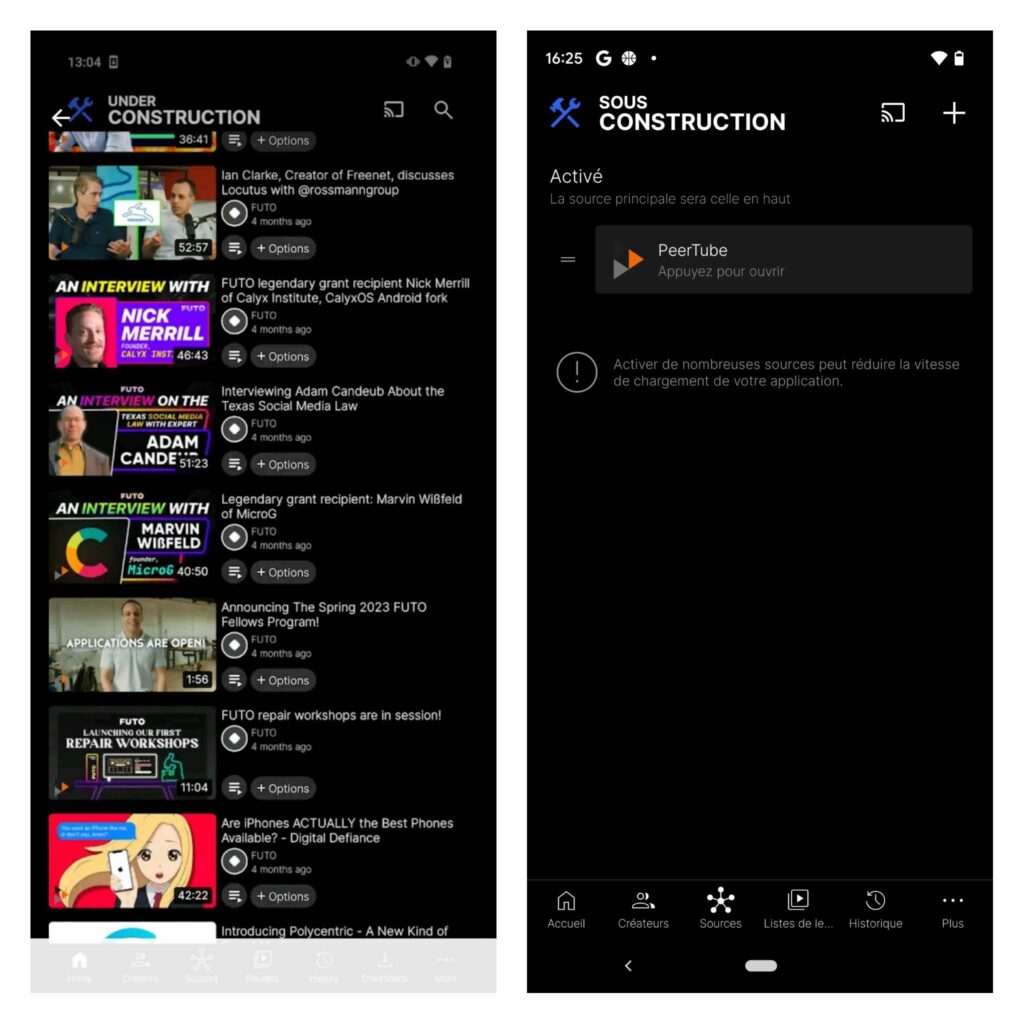Go back using the arrow on the English screen

coord(60,118)
